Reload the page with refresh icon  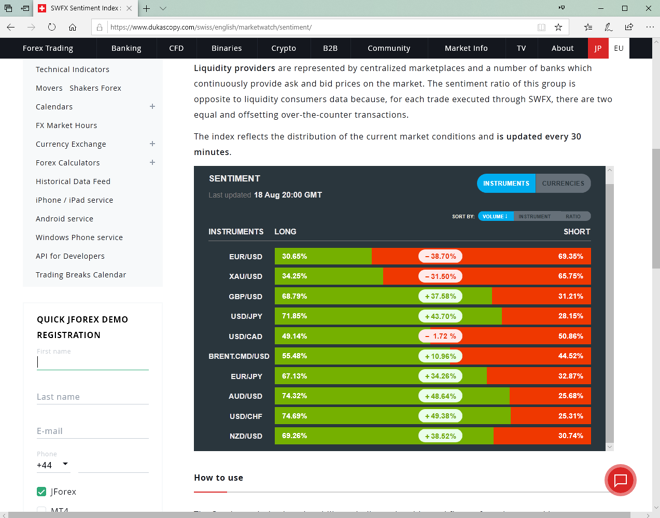click(51, 27)
